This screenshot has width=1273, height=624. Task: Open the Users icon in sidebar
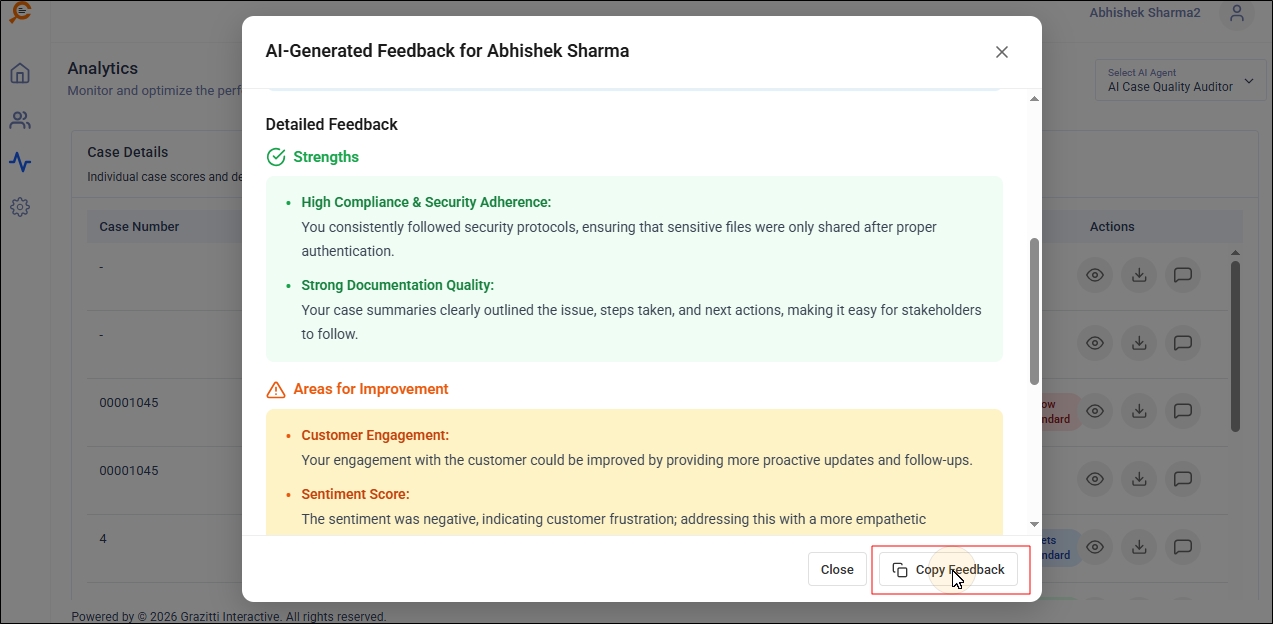tap(20, 120)
